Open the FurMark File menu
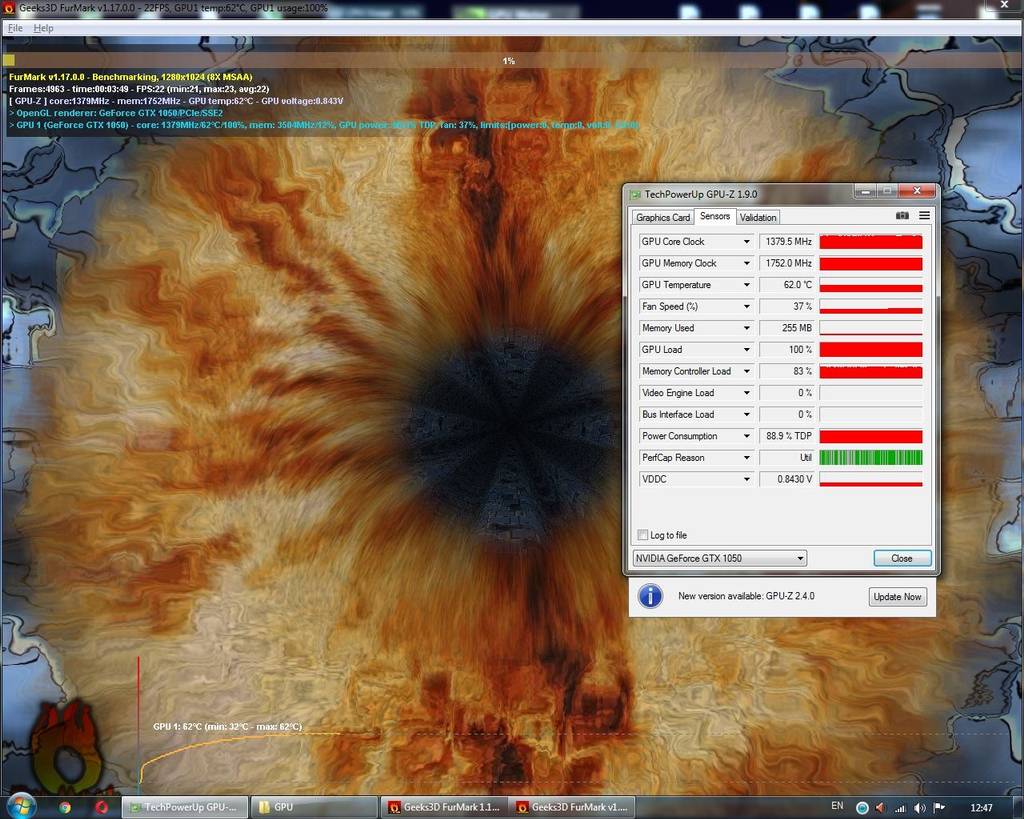Screen dimensions: 1024x819 point(15,28)
